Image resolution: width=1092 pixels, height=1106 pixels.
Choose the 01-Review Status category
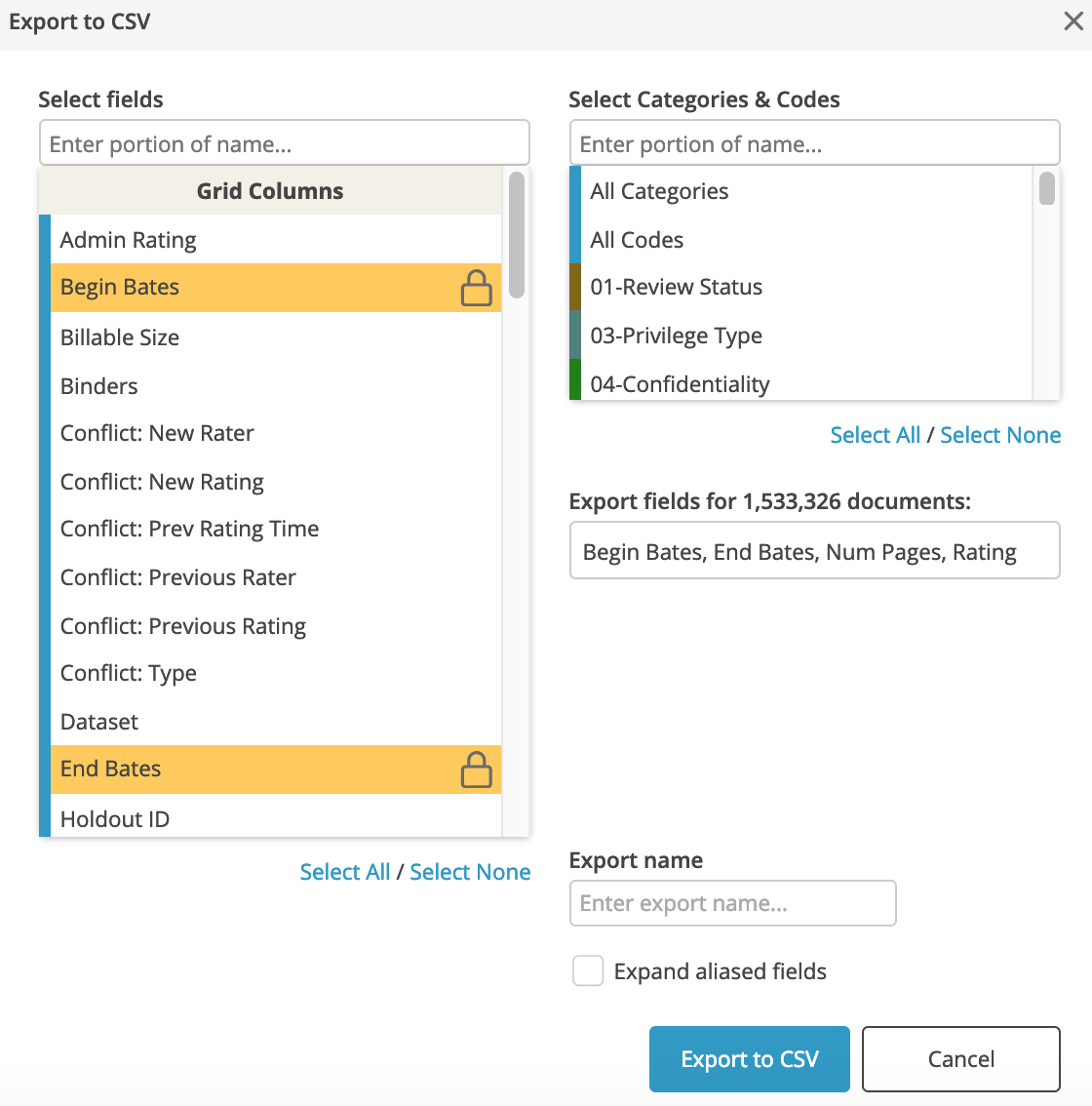pos(800,287)
